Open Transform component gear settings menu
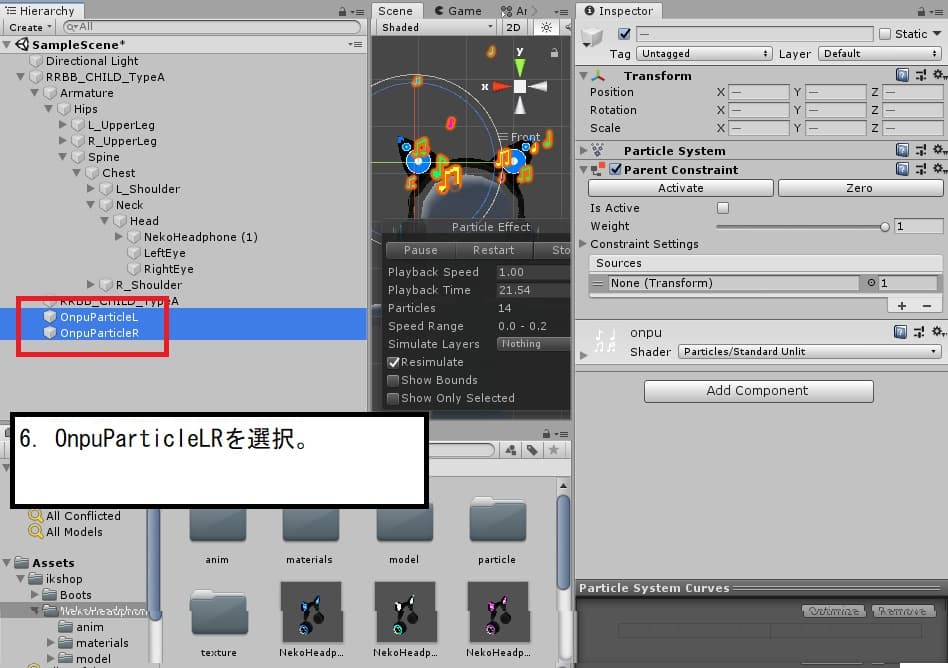This screenshot has width=948, height=668. pos(938,75)
